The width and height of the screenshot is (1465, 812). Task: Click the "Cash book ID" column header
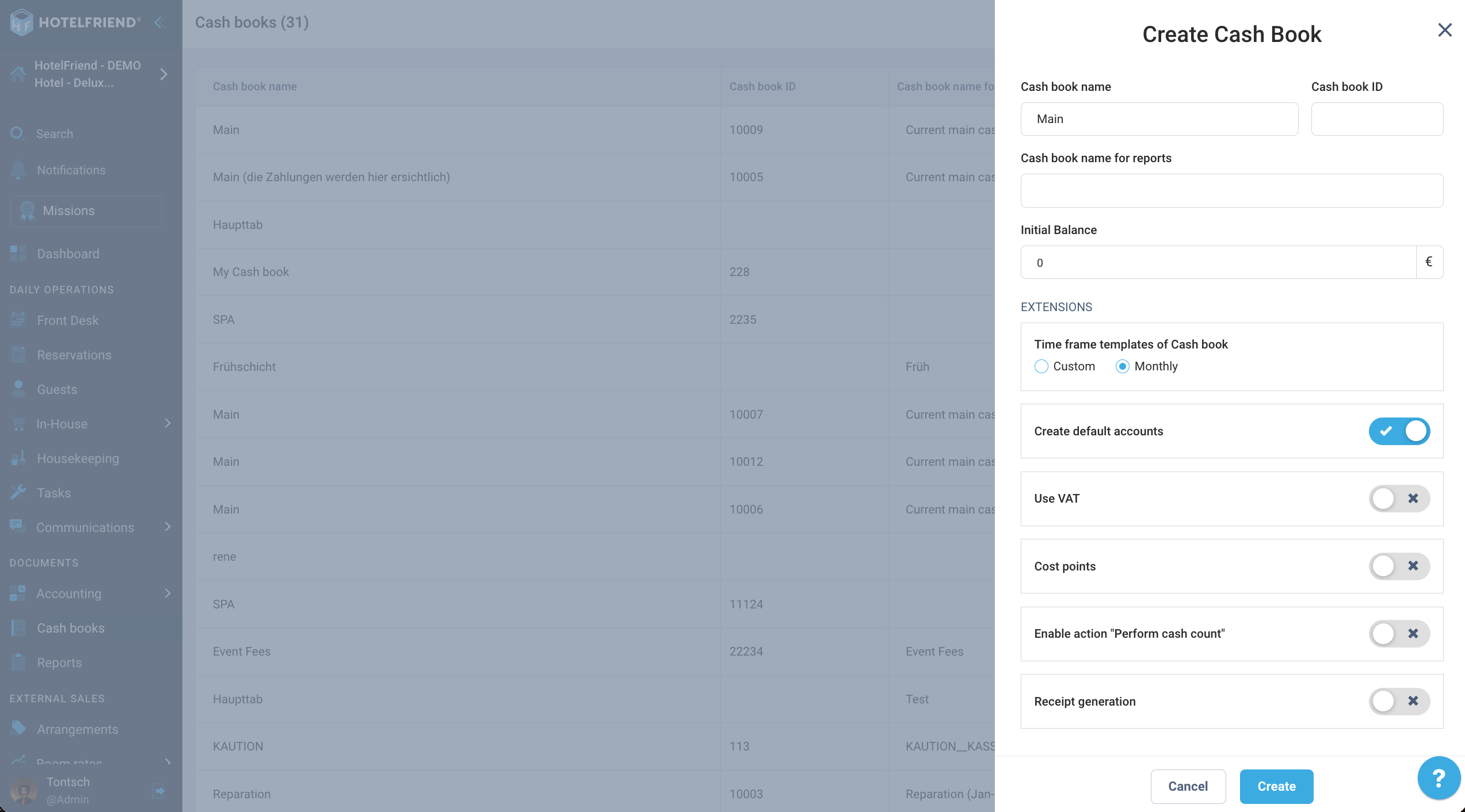coord(762,86)
